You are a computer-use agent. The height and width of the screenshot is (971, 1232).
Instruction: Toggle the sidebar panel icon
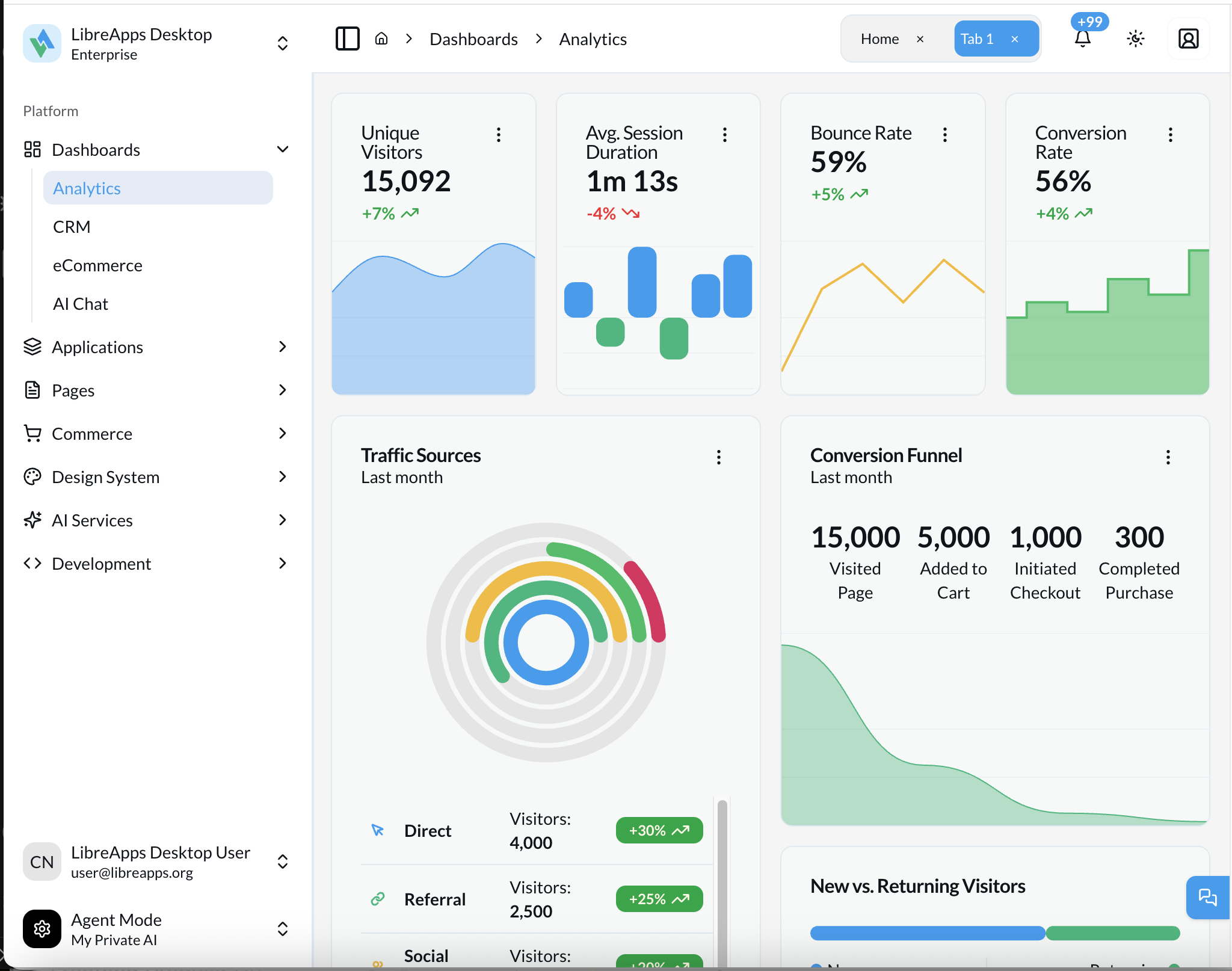(x=347, y=39)
